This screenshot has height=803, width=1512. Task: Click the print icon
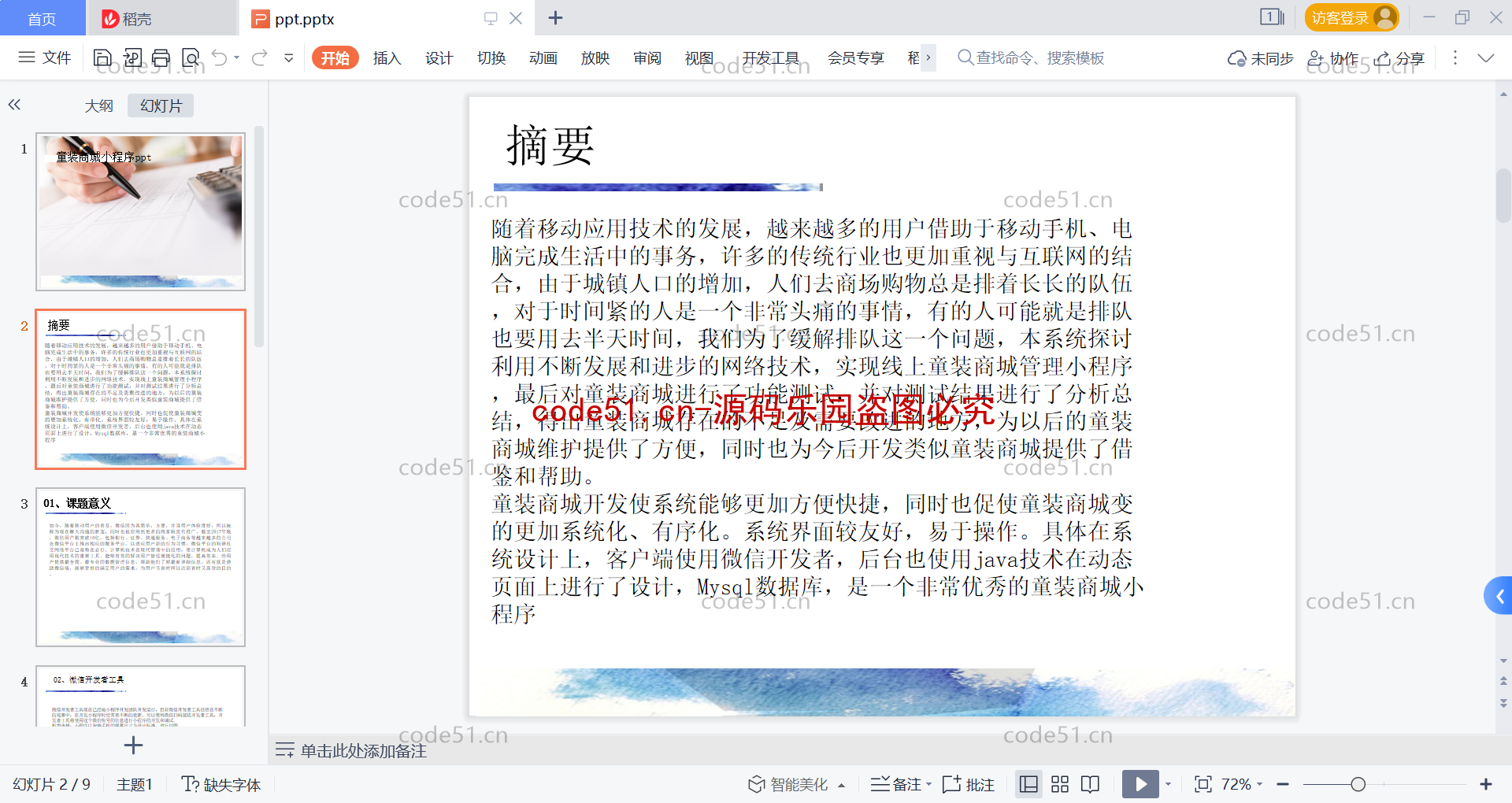point(161,57)
